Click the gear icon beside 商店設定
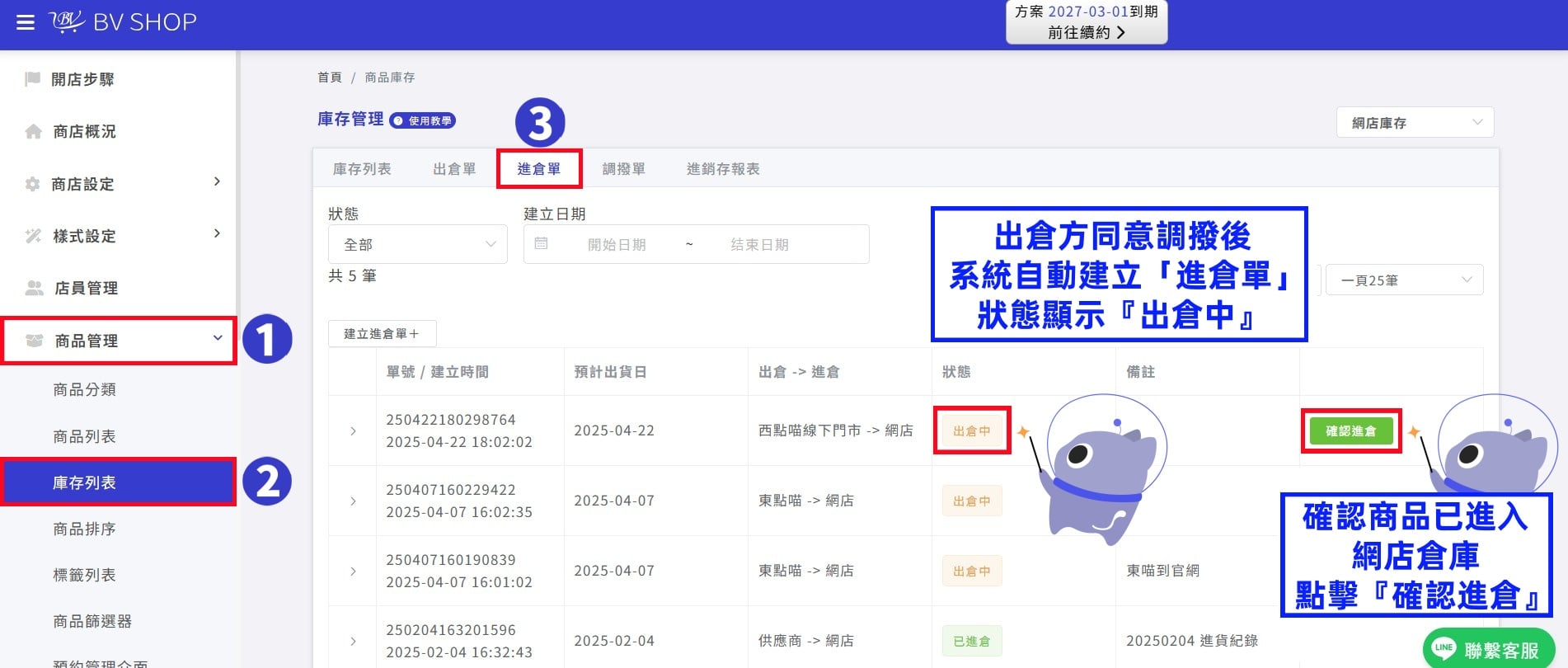Image resolution: width=1568 pixels, height=668 pixels. 33,184
